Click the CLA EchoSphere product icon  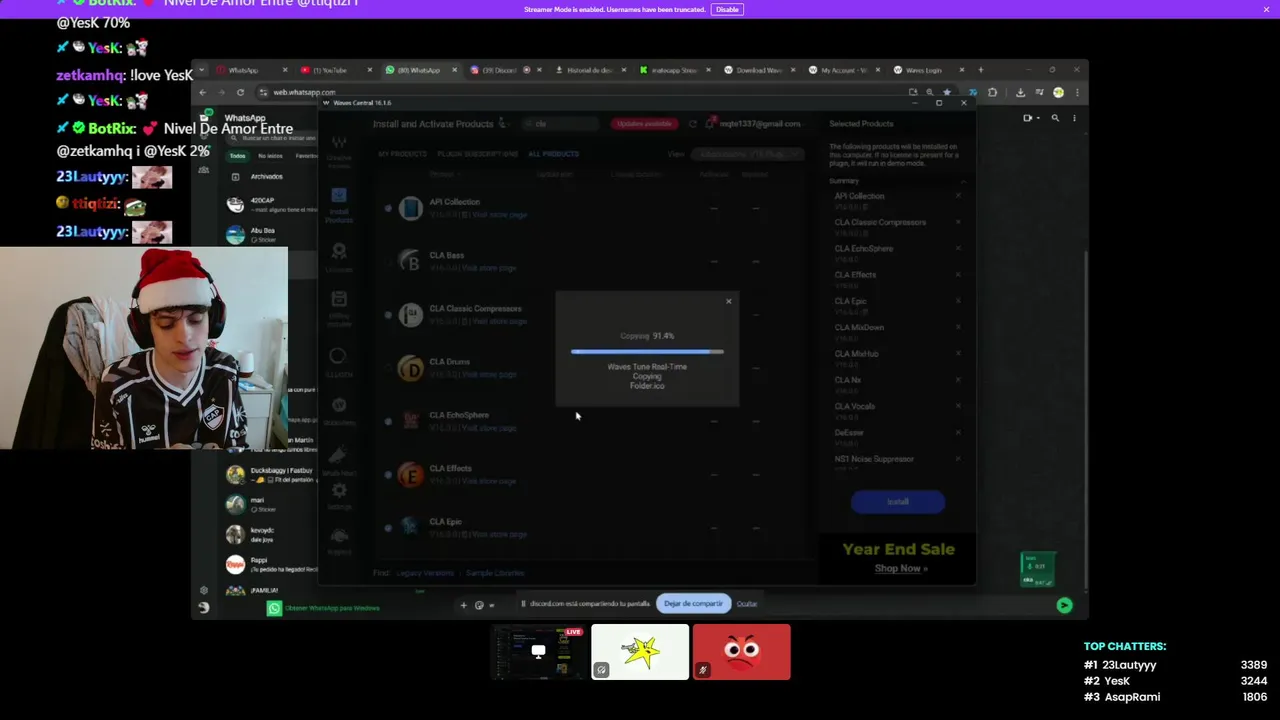pos(410,421)
